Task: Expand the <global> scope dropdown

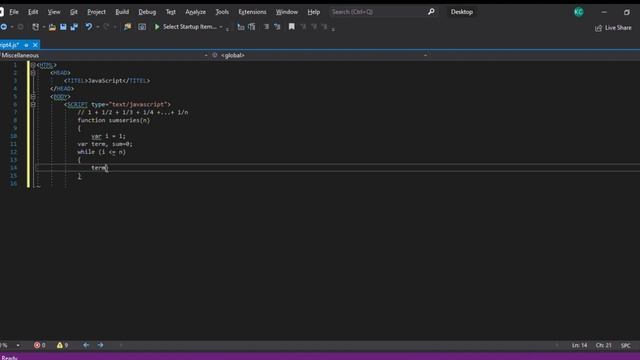Action: click(425, 55)
